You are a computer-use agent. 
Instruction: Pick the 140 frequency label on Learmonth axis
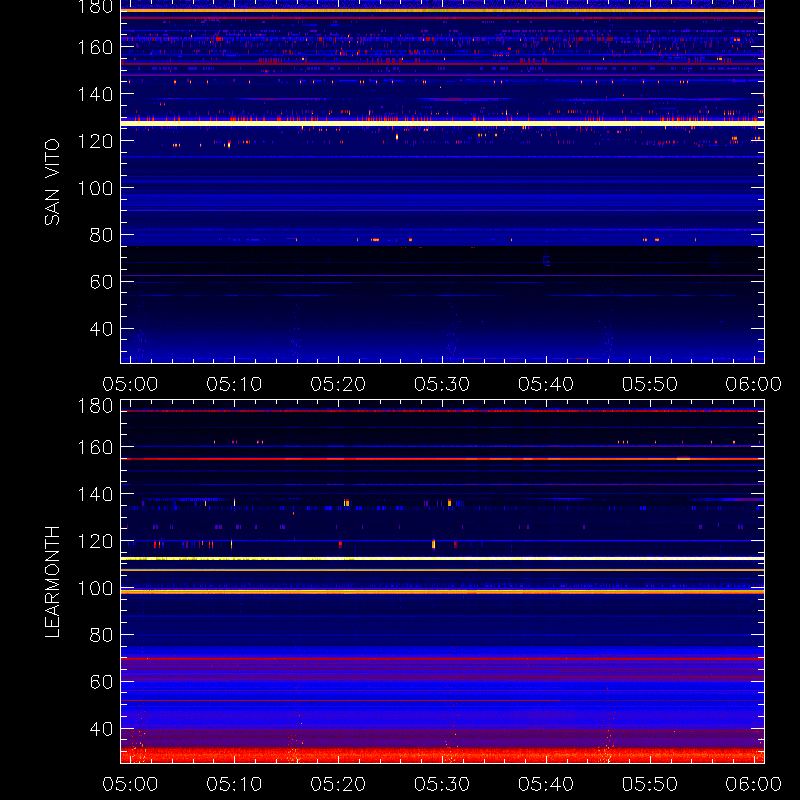(x=95, y=494)
